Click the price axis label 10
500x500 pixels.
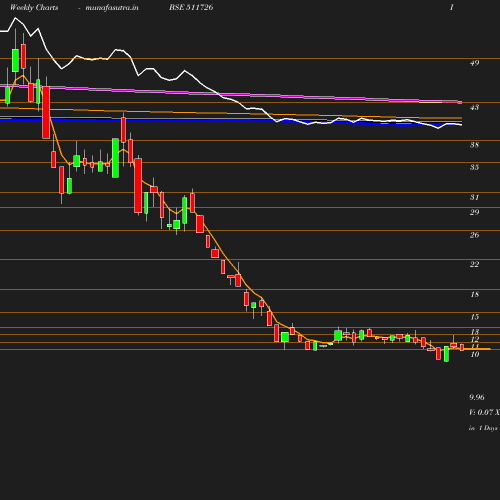pos(474,355)
